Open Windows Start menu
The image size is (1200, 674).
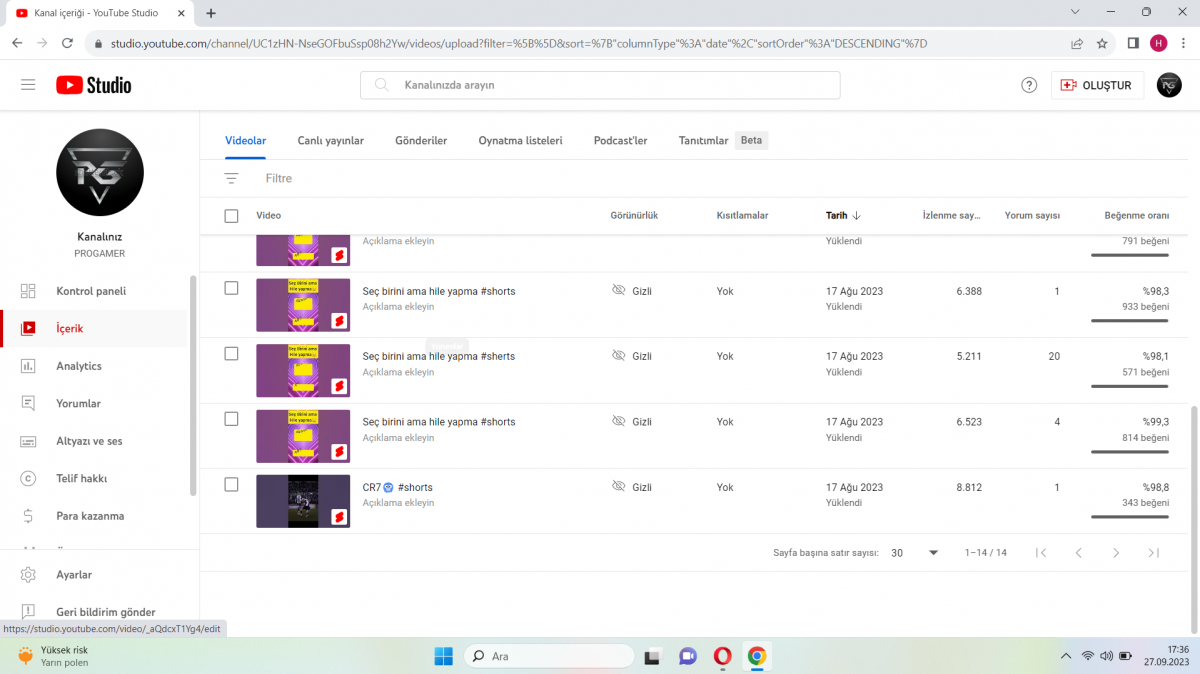443,656
